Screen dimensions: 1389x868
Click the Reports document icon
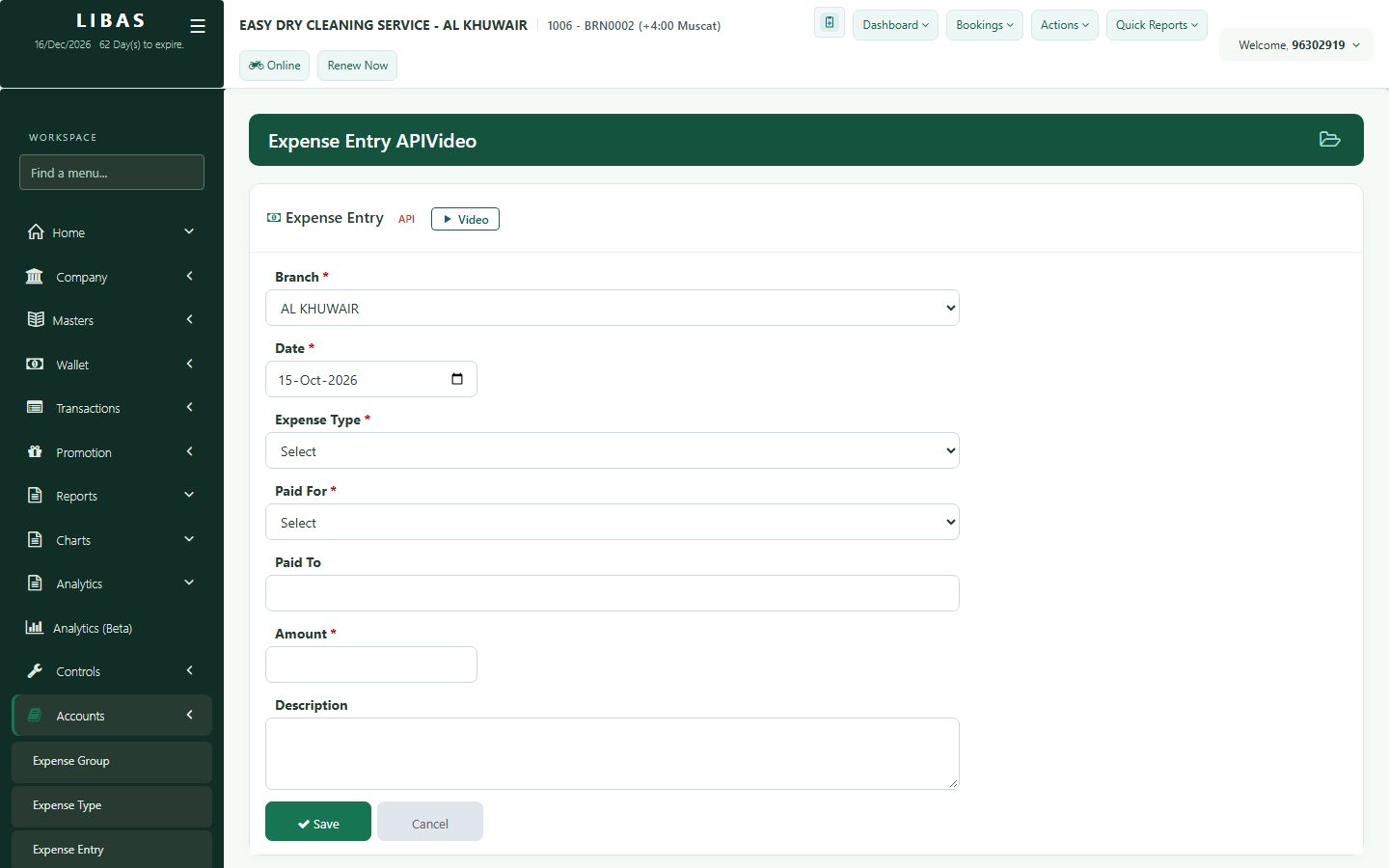pyautogui.click(x=35, y=496)
